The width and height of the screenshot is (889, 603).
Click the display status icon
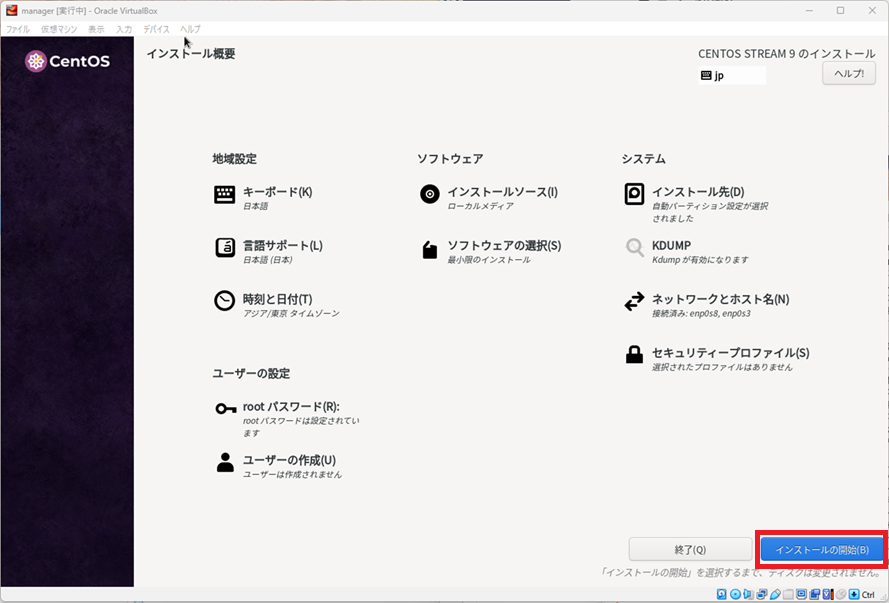801,594
